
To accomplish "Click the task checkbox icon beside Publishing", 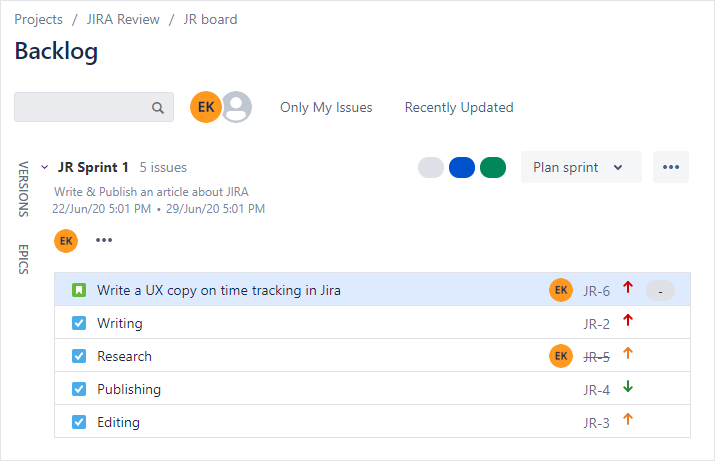I will (x=79, y=389).
